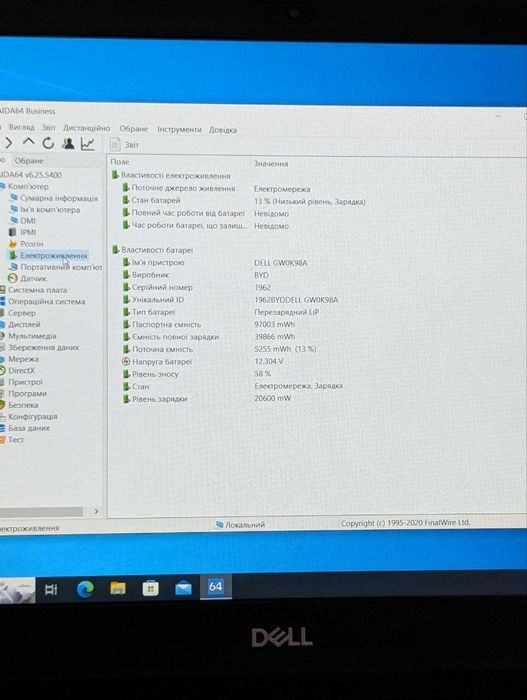Screen dimensions: 527x700
Task: Select Мережа in the tree
Action: [x=20, y=359]
